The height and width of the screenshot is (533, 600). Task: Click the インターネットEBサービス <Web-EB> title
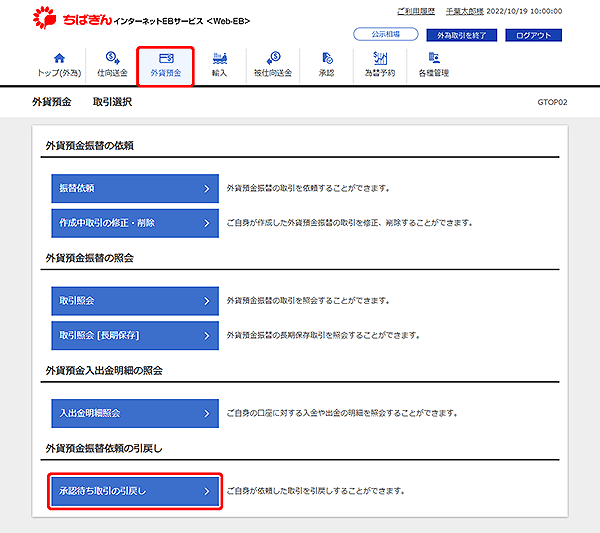coord(182,21)
